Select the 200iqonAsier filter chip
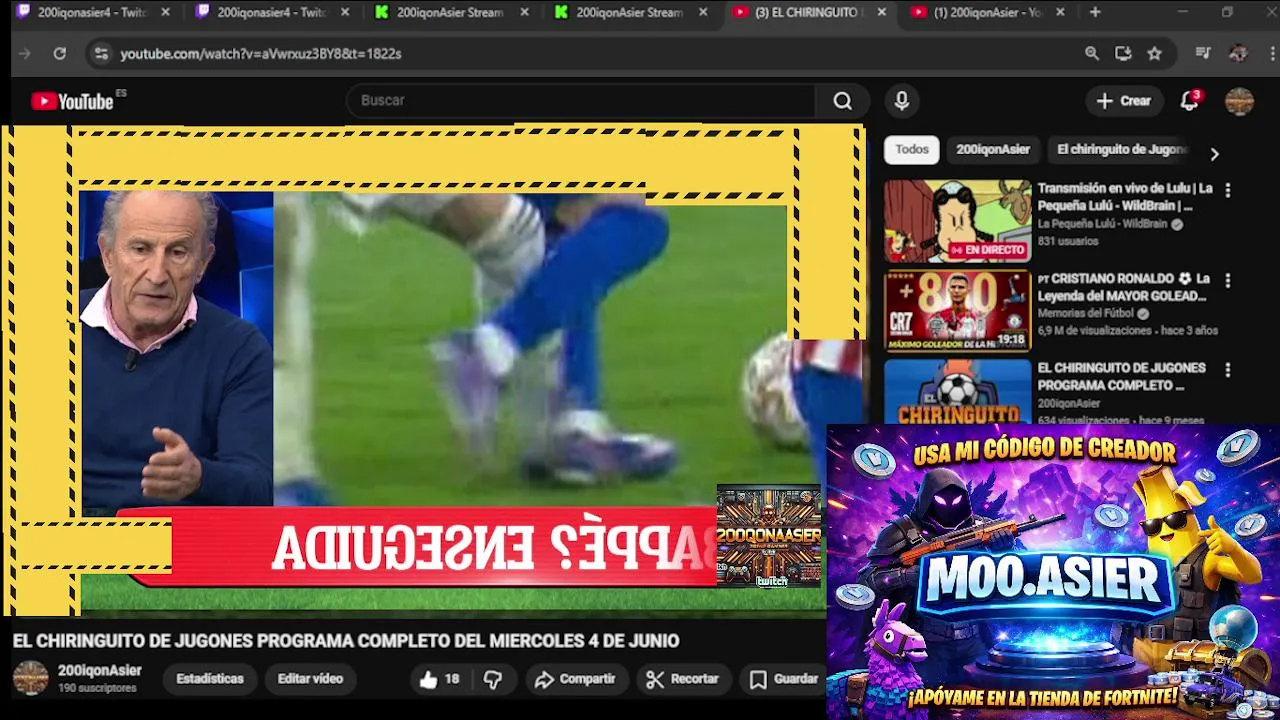Screen dimensions: 1280x720 [992, 149]
